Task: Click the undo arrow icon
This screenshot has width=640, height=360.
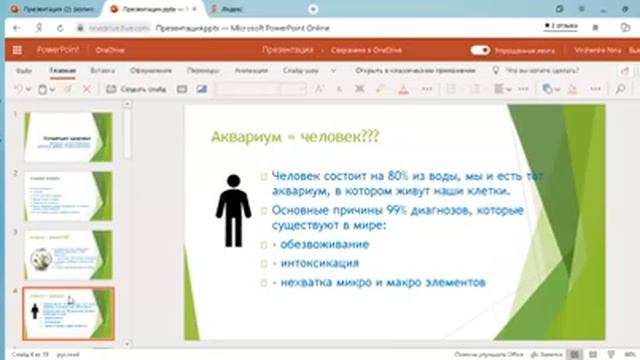Action: pyautogui.click(x=18, y=89)
